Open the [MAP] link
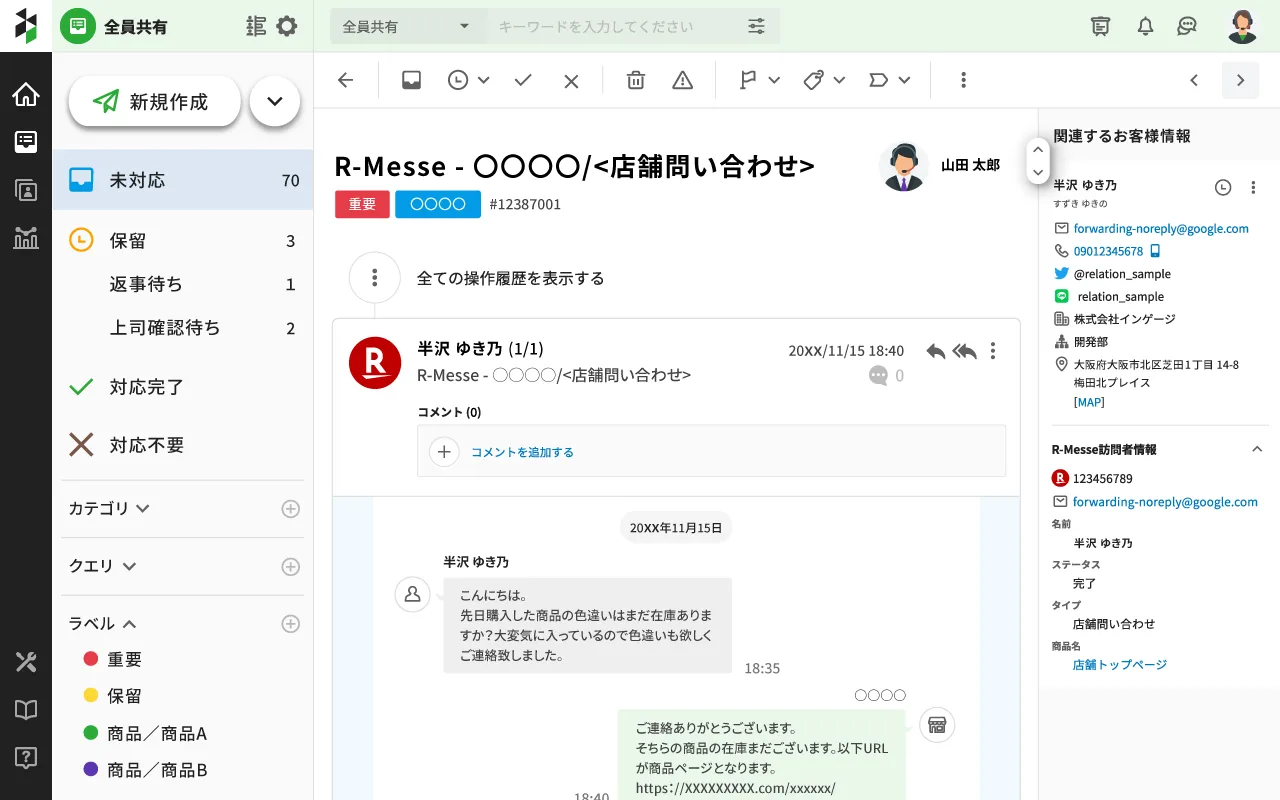Screen dimensions: 1280x800 pos(1089,402)
